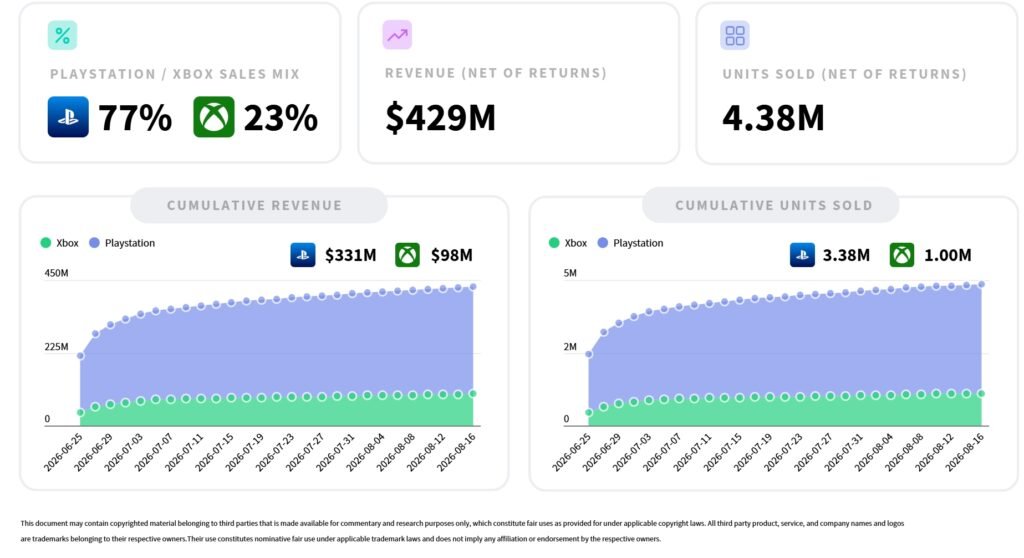Click the Xbox logo next to 1.00M
Viewport: 1024px width, 558px height.
(x=902, y=255)
